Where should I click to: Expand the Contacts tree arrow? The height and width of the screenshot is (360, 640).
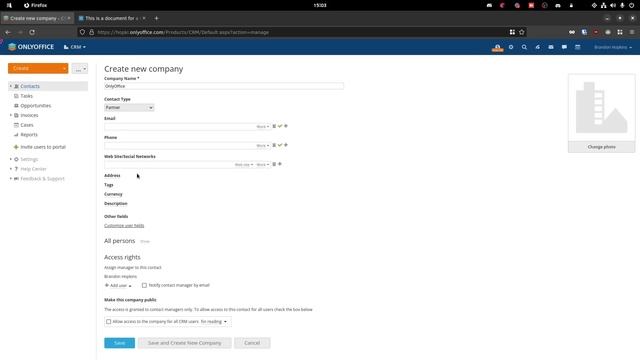[x=11, y=86]
